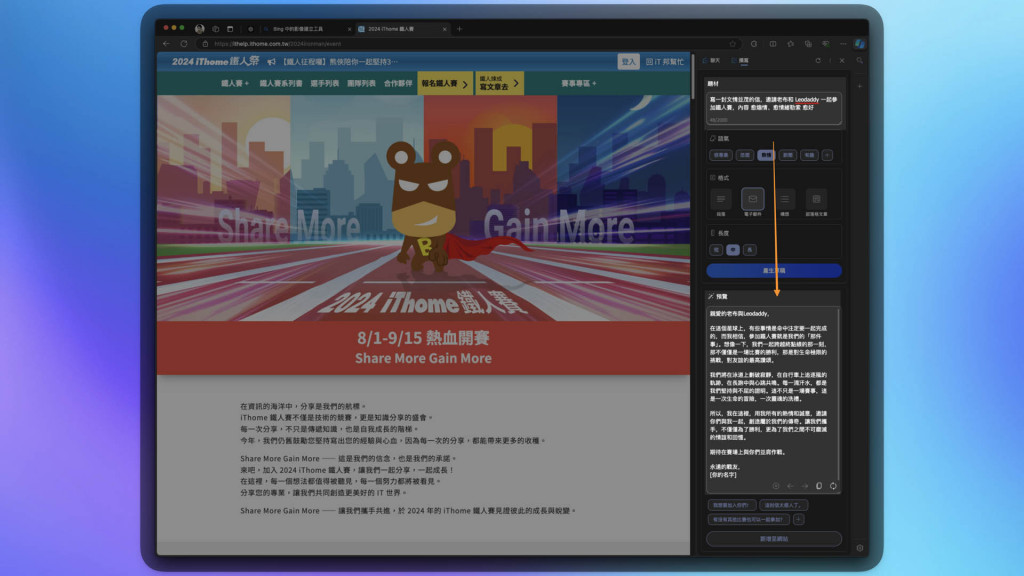Add a new browser tab with plus
Screen dimensions: 1024x576
tap(459, 29)
